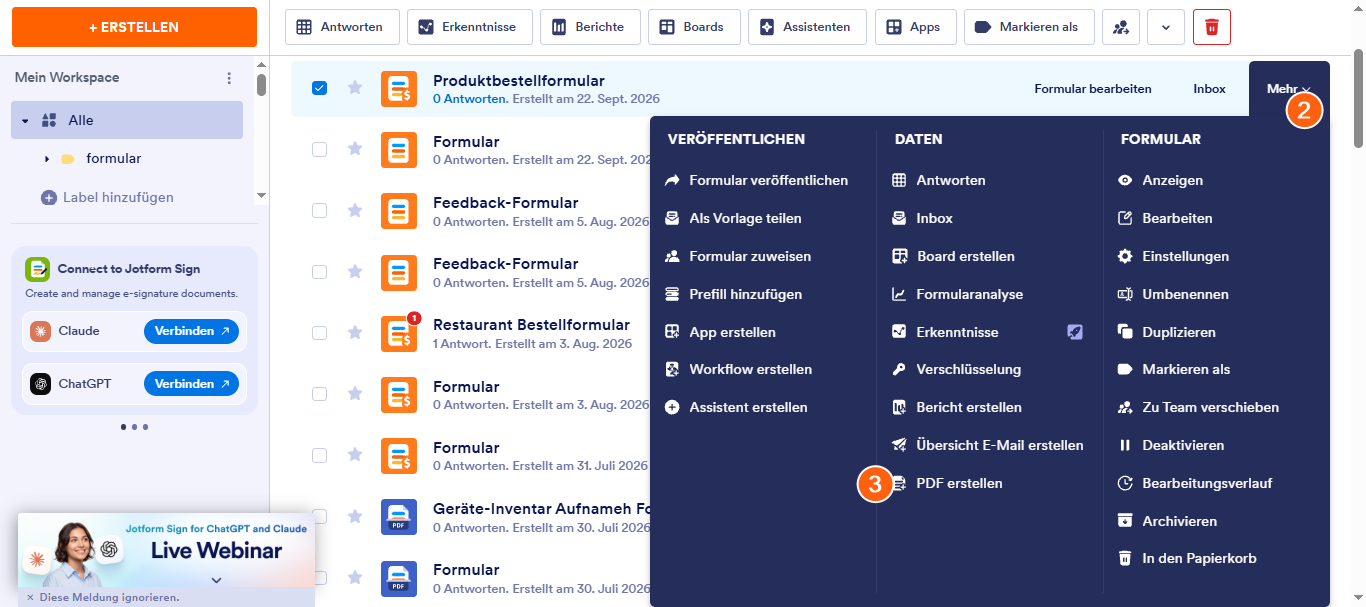Choose Duplizieren in the menu
This screenshot has height=607, width=1366.
click(x=1166, y=332)
